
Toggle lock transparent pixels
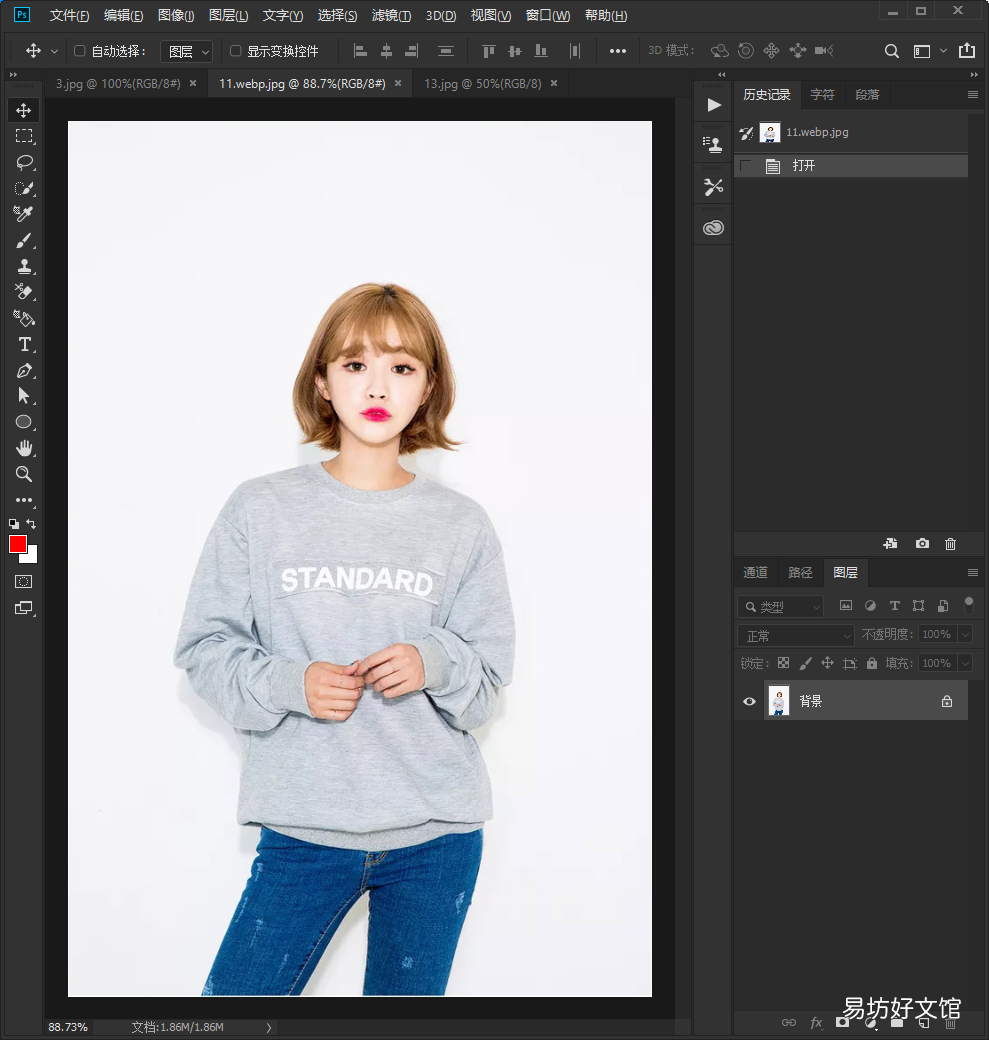coord(783,663)
